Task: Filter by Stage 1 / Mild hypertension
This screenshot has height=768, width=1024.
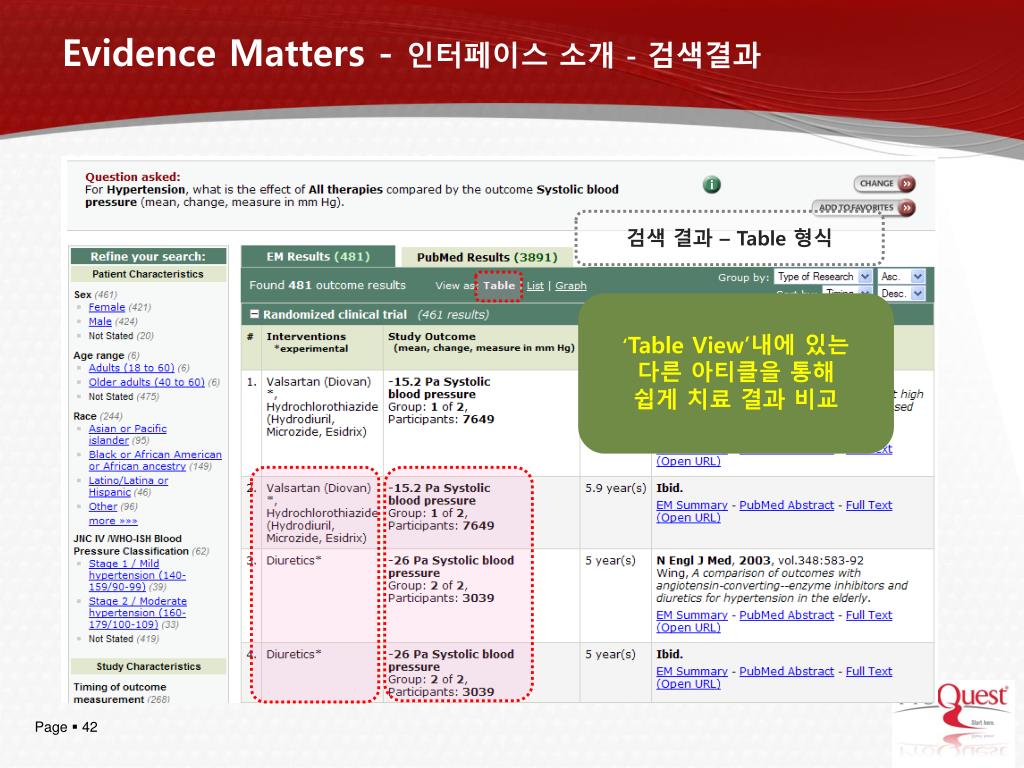Action: coord(137,575)
